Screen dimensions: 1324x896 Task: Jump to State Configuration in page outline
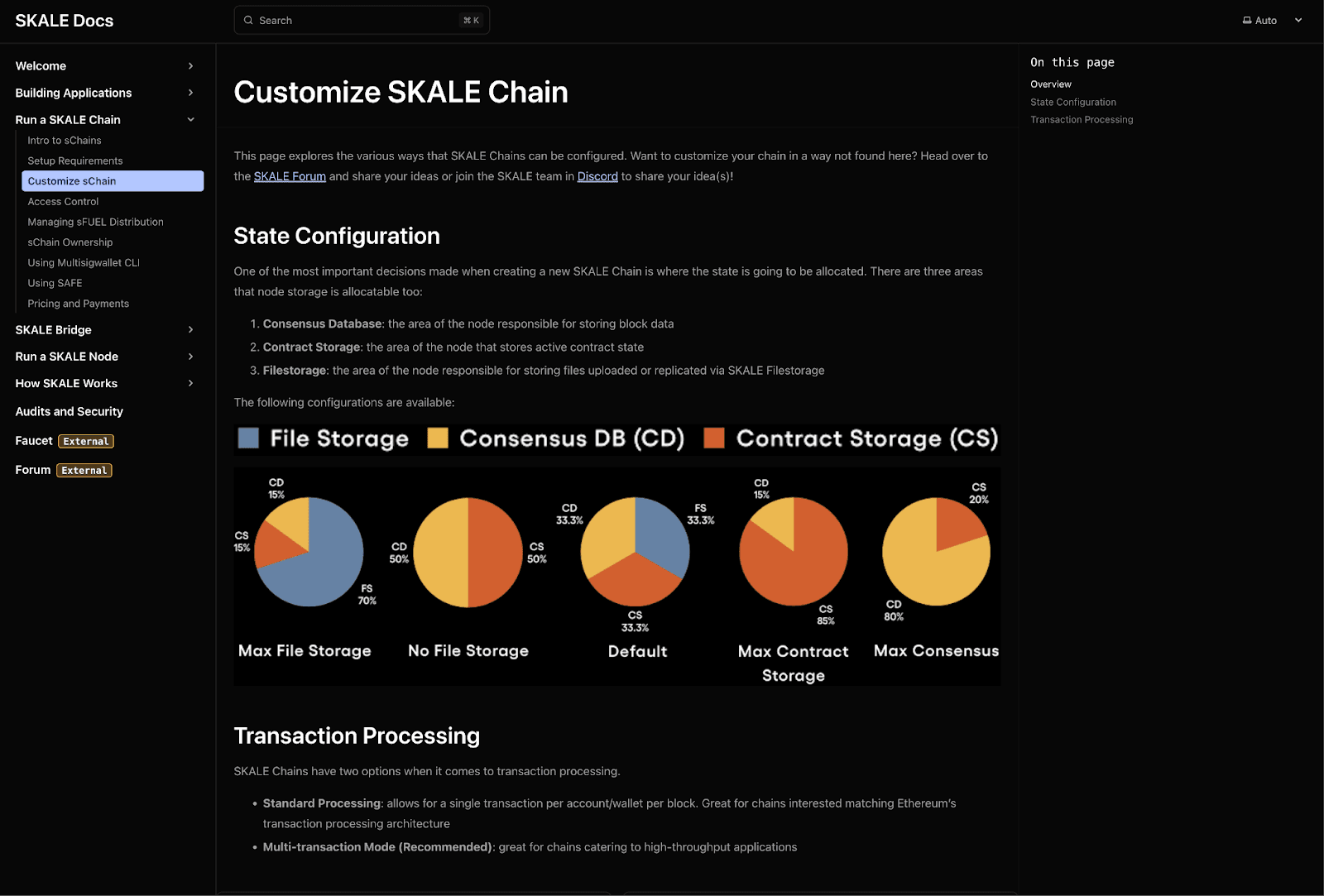(x=1073, y=103)
